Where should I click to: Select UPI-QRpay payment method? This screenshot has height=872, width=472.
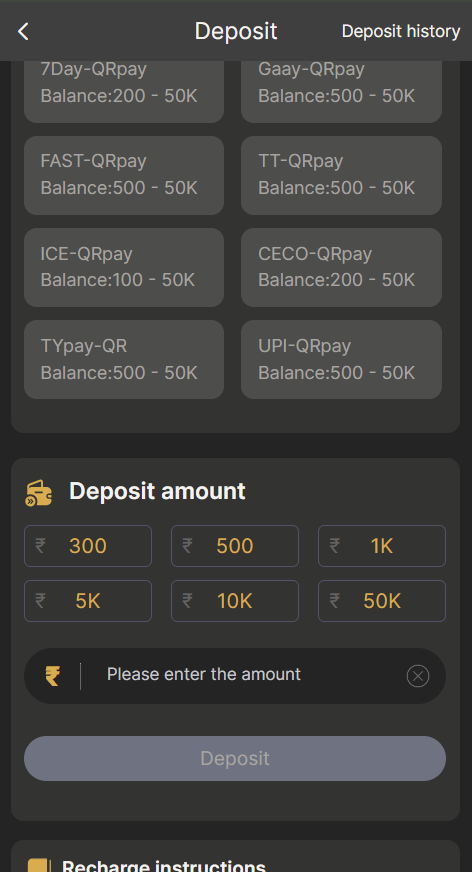(341, 359)
